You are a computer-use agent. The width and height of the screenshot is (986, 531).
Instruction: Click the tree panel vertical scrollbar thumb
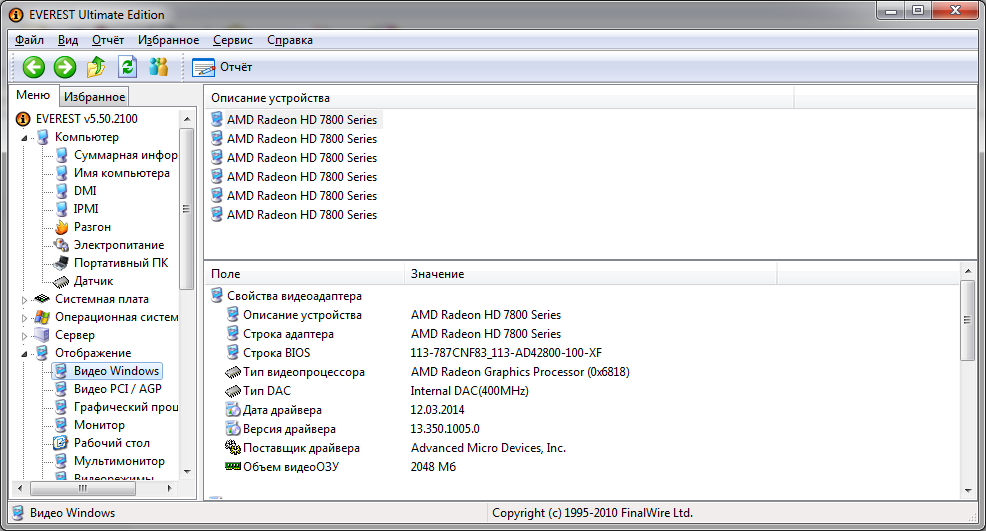(186, 209)
